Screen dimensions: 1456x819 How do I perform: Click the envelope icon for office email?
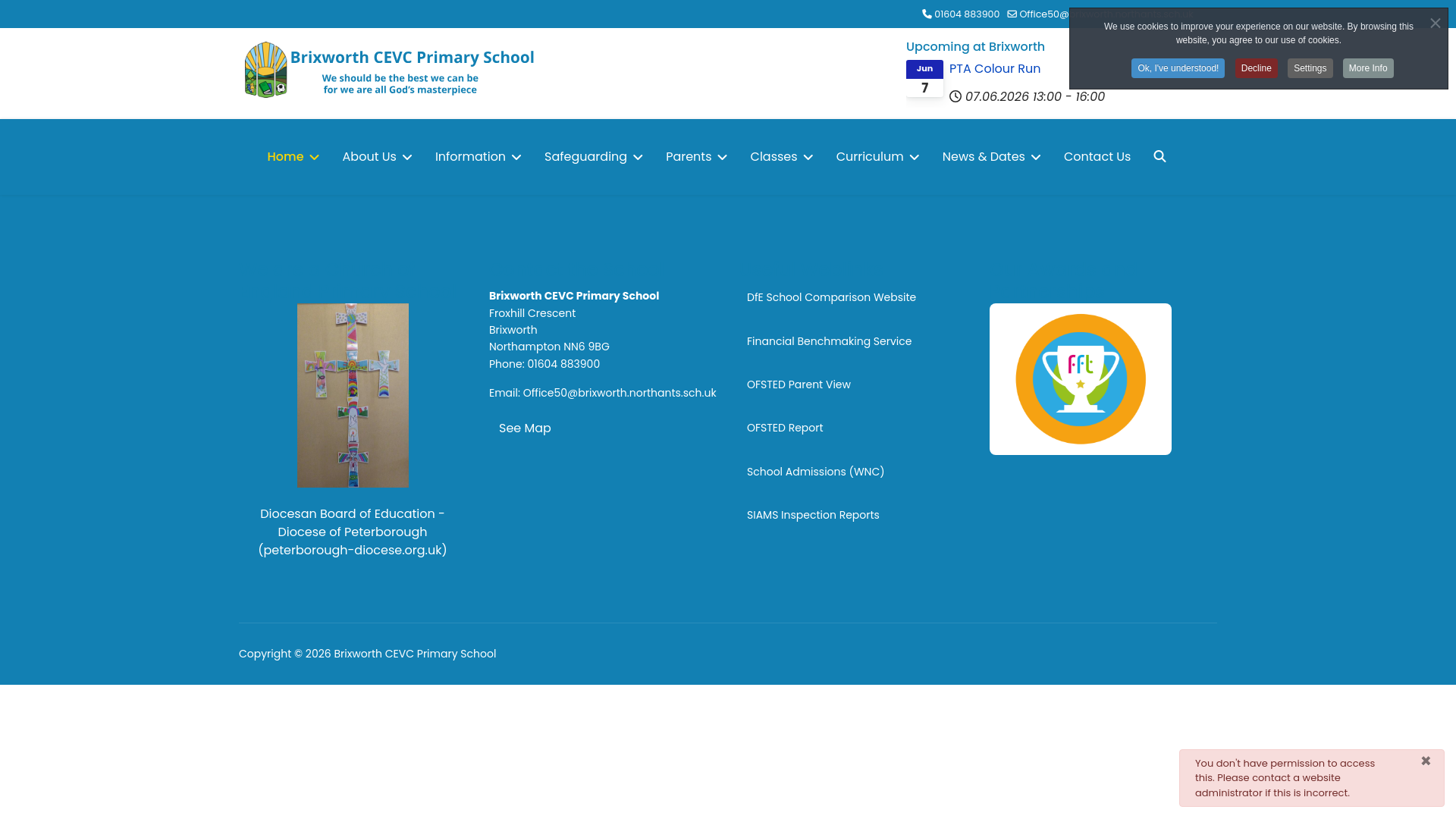[1012, 14]
